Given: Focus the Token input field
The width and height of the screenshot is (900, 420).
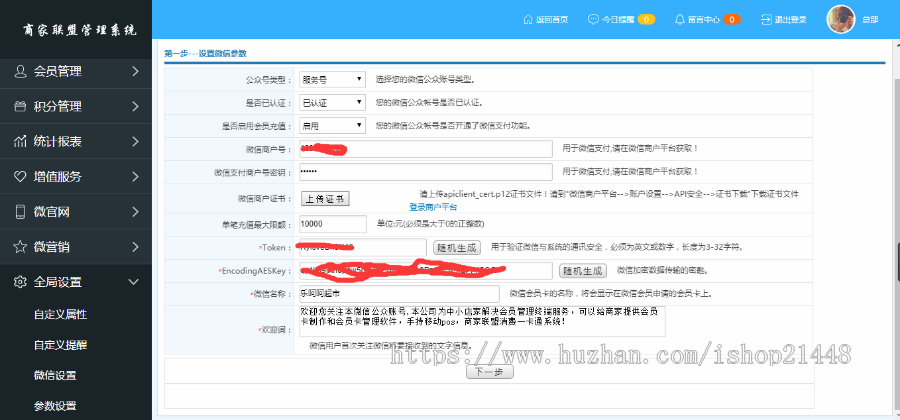Looking at the screenshot, I should tap(363, 247).
